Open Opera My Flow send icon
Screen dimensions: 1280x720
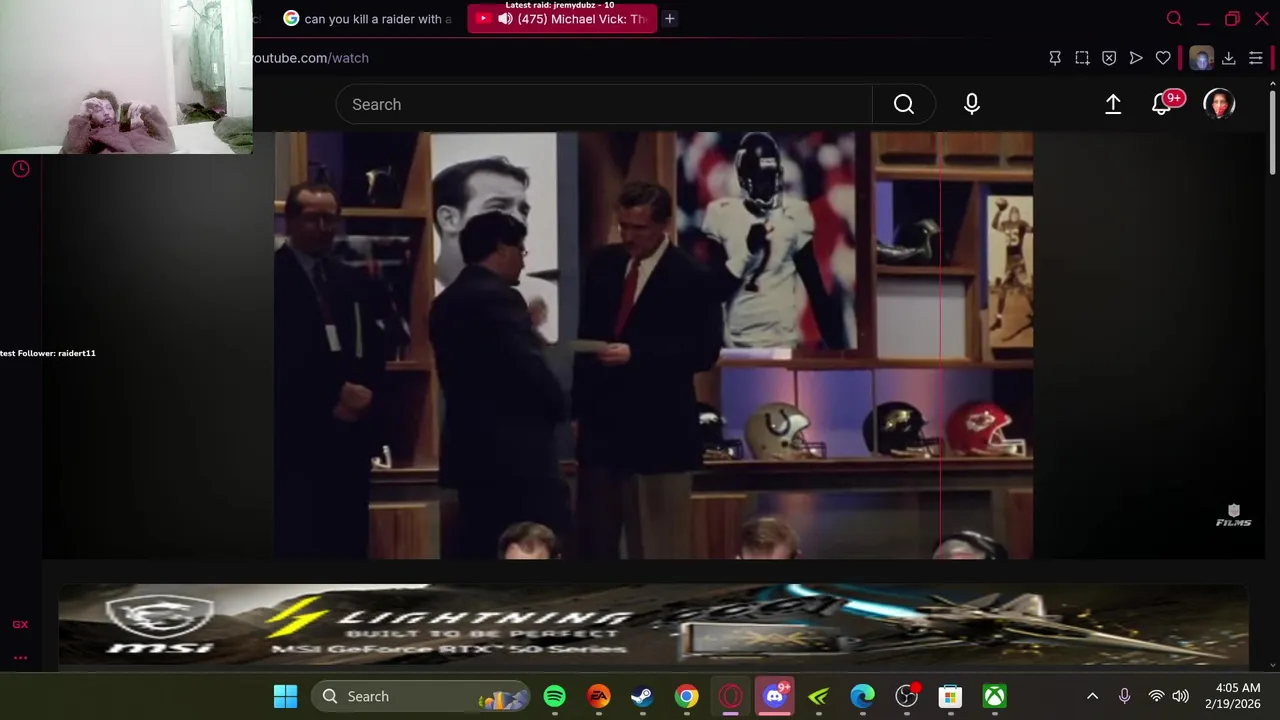(x=1136, y=58)
